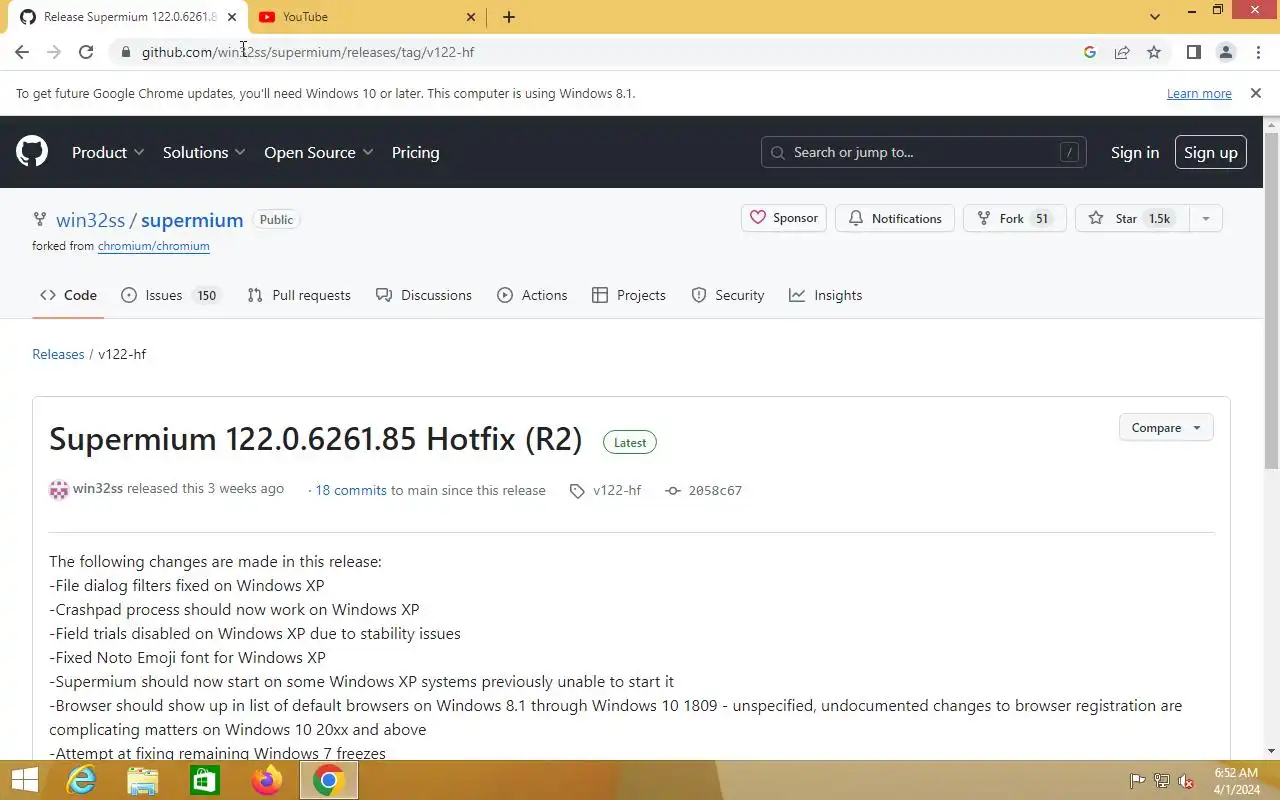Go back using browser back arrow
Image resolution: width=1280 pixels, height=800 pixels.
coord(22,52)
